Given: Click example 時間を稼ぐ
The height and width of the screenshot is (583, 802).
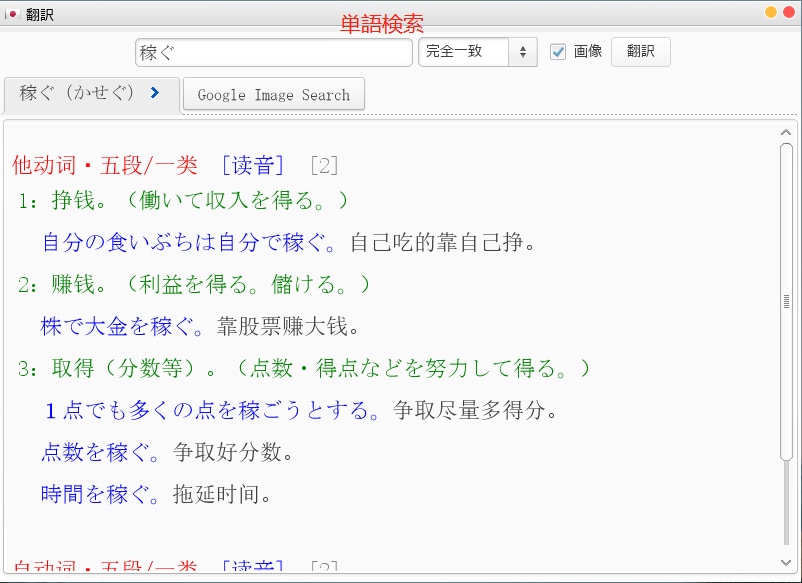Looking at the screenshot, I should point(100,494).
